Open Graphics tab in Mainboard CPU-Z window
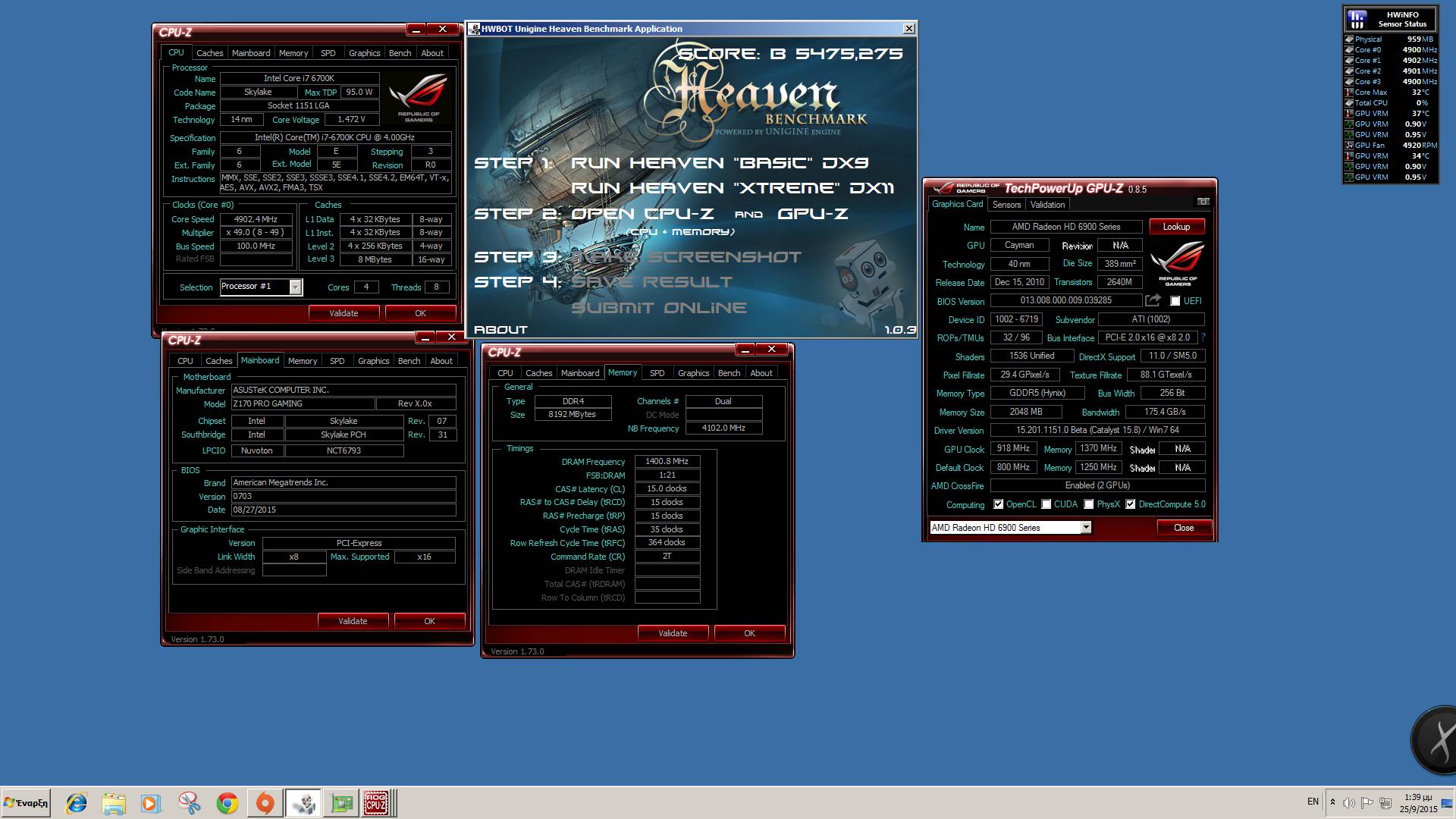This screenshot has width=1456, height=819. tap(373, 361)
